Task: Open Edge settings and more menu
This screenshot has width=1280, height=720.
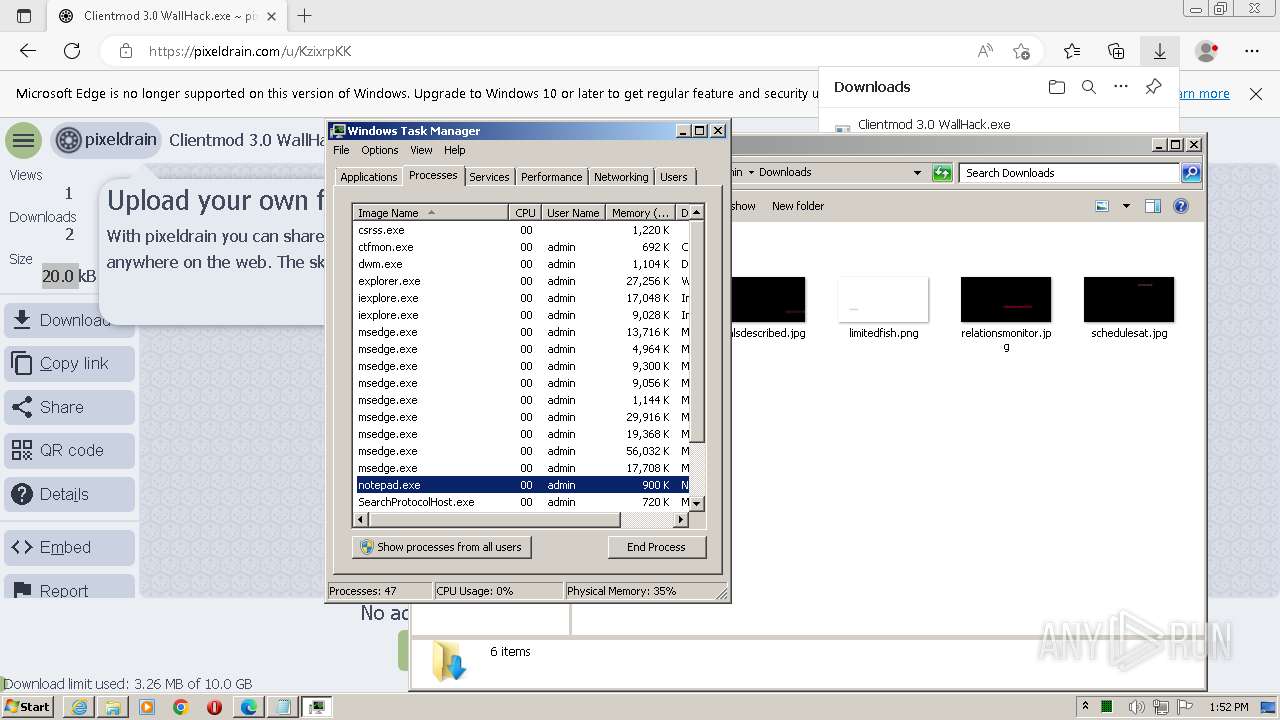Action: click(1252, 51)
